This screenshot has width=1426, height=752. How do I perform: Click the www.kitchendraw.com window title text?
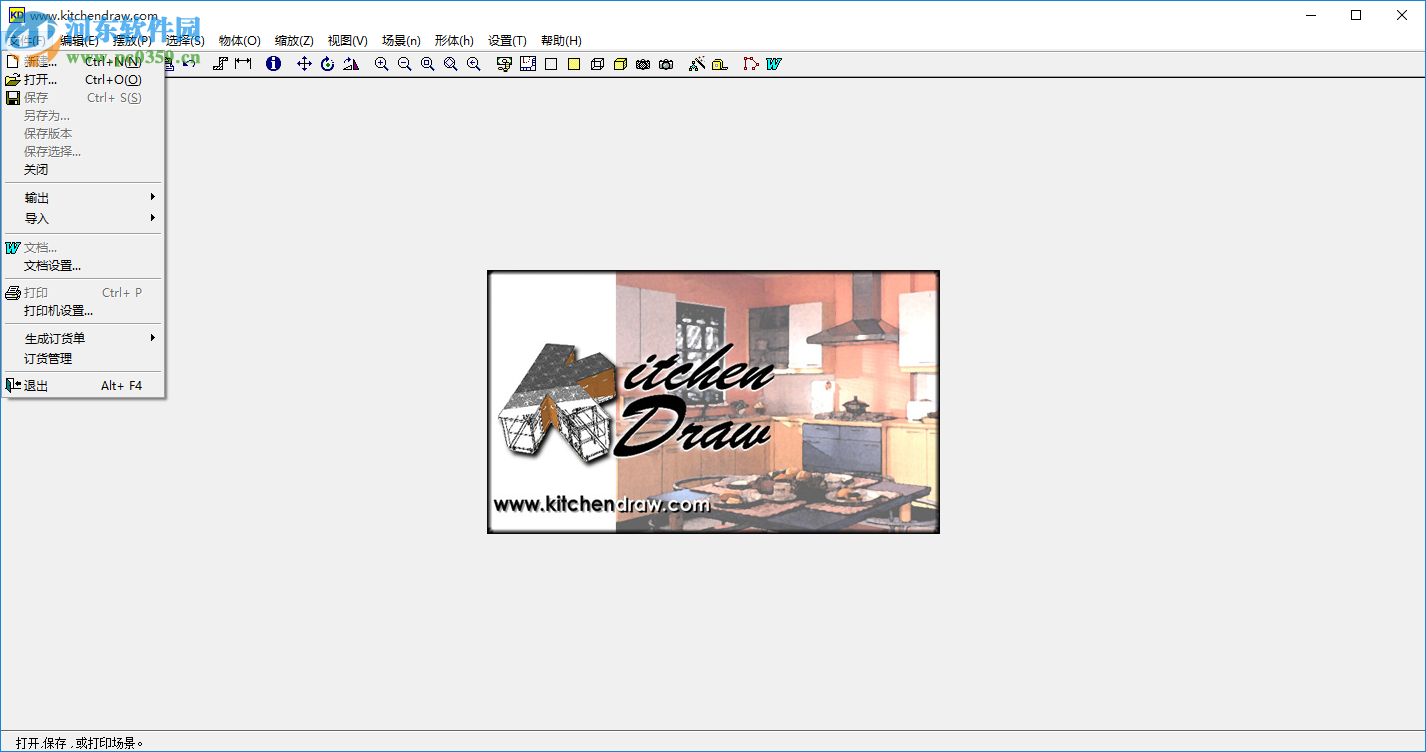tap(94, 16)
